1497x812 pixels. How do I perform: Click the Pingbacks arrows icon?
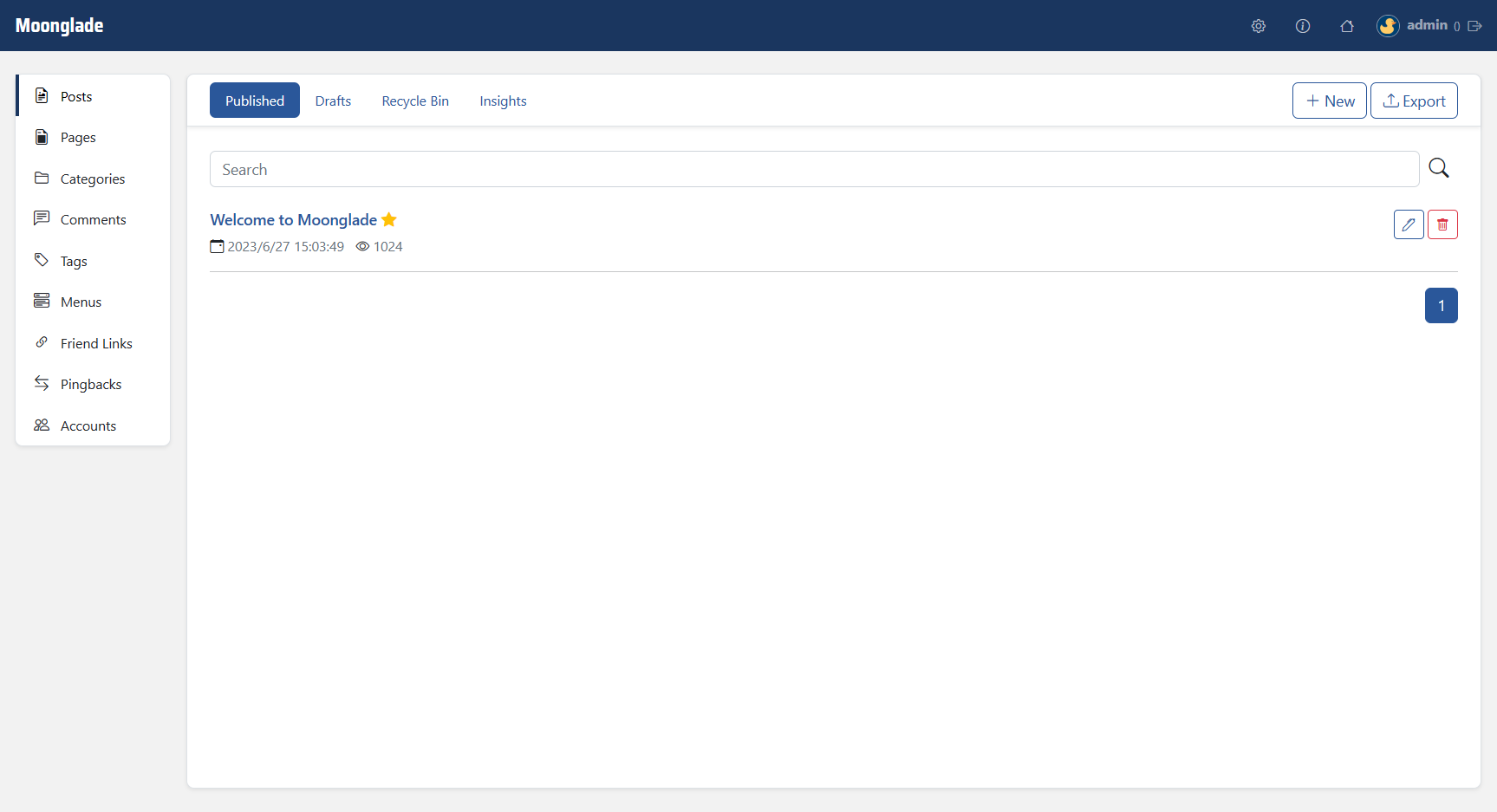tap(42, 383)
